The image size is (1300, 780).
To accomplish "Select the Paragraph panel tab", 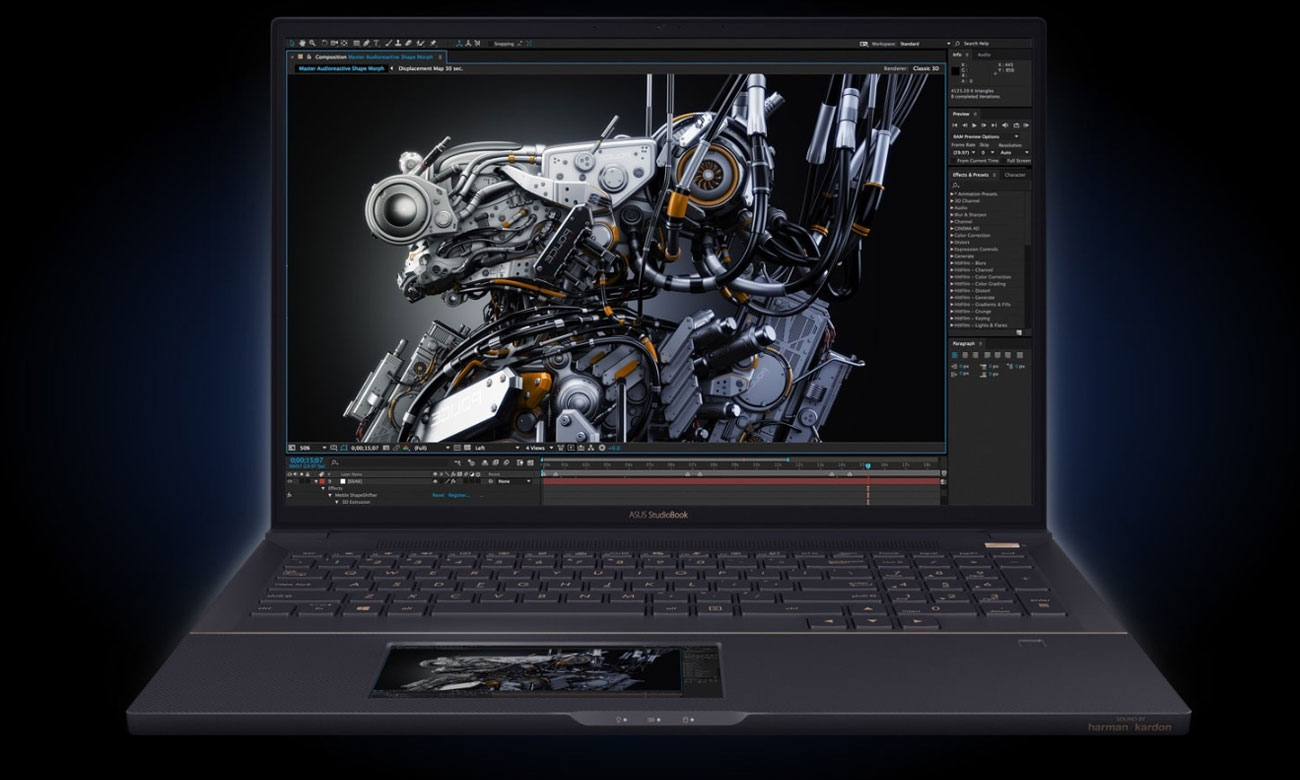I will pyautogui.click(x=964, y=343).
